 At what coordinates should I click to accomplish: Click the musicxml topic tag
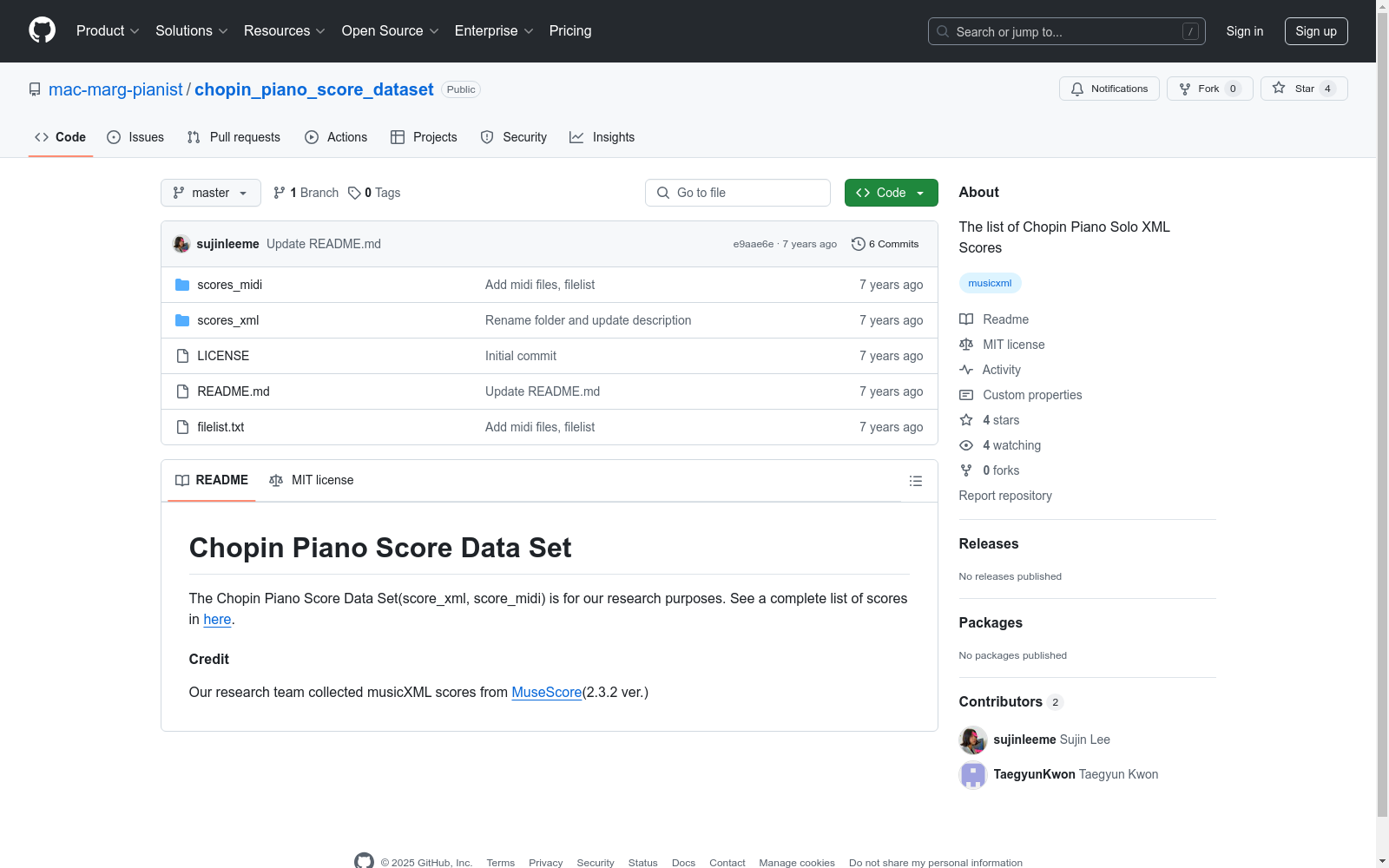click(990, 283)
